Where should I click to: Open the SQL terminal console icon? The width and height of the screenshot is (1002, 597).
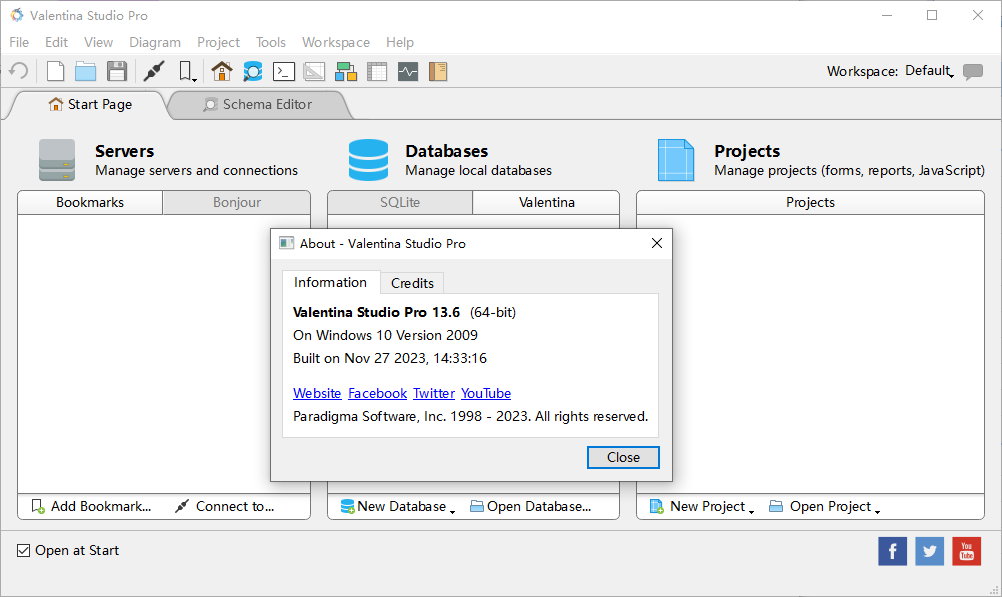(x=283, y=71)
